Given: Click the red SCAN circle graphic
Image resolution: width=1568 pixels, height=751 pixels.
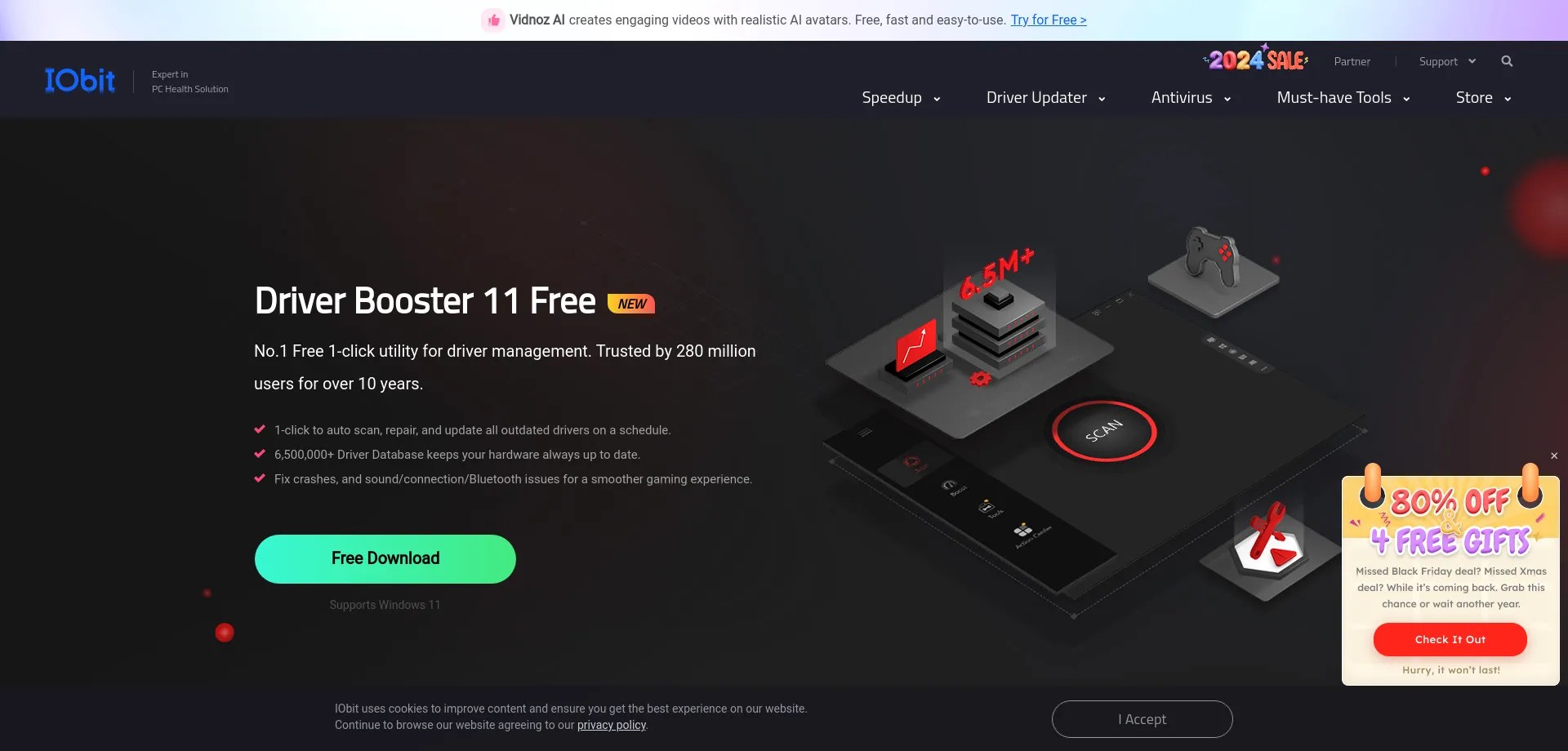Looking at the screenshot, I should 1104,431.
